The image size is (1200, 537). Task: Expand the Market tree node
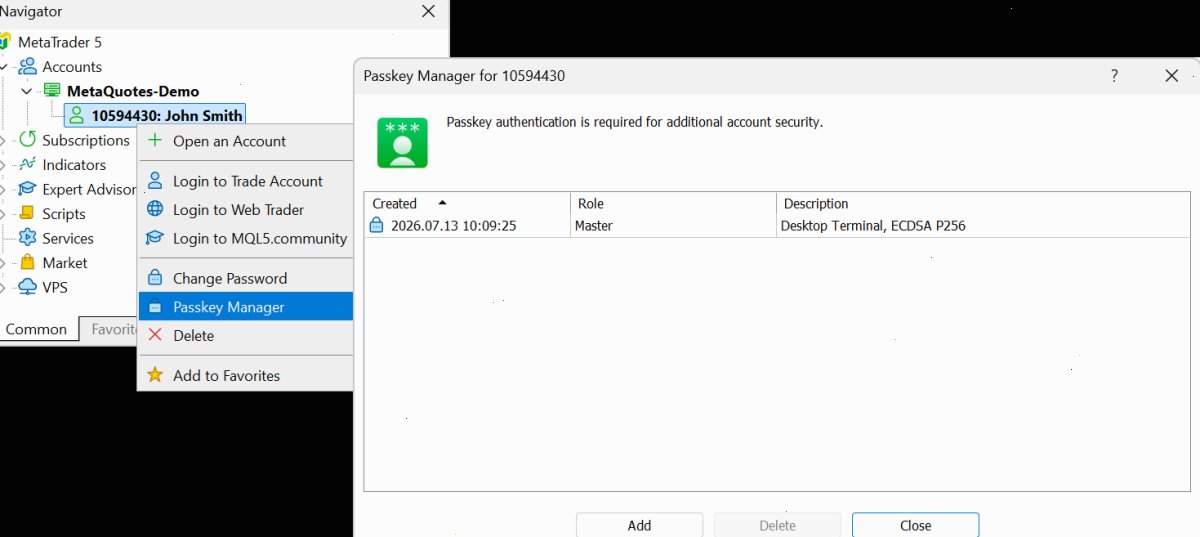4,263
